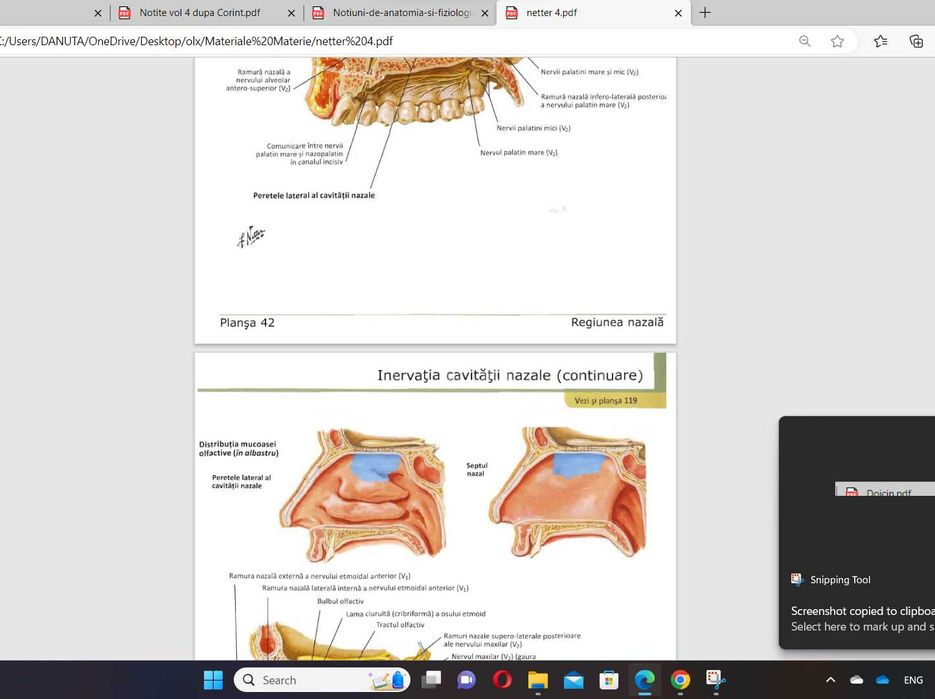The image size is (935, 699).
Task: Close the leftmost partially hidden tab
Action: (98, 13)
